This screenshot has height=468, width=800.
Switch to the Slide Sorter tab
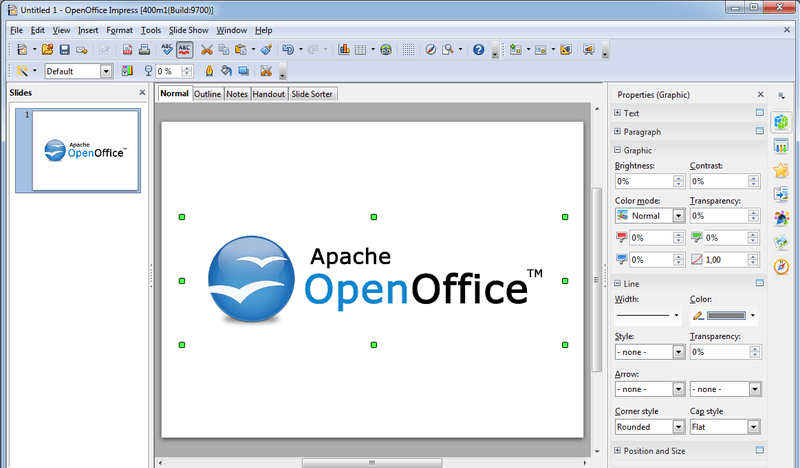[x=312, y=94]
